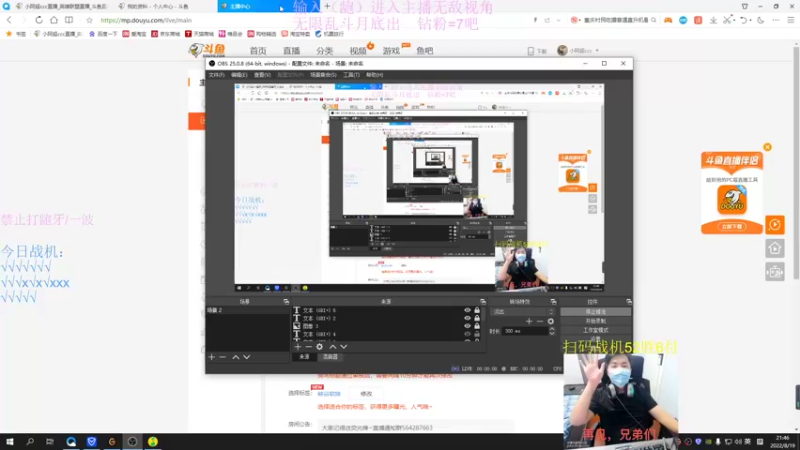Screen dimensions: 800x450
Task: Click the browser back arrow
Action: tap(9, 20)
